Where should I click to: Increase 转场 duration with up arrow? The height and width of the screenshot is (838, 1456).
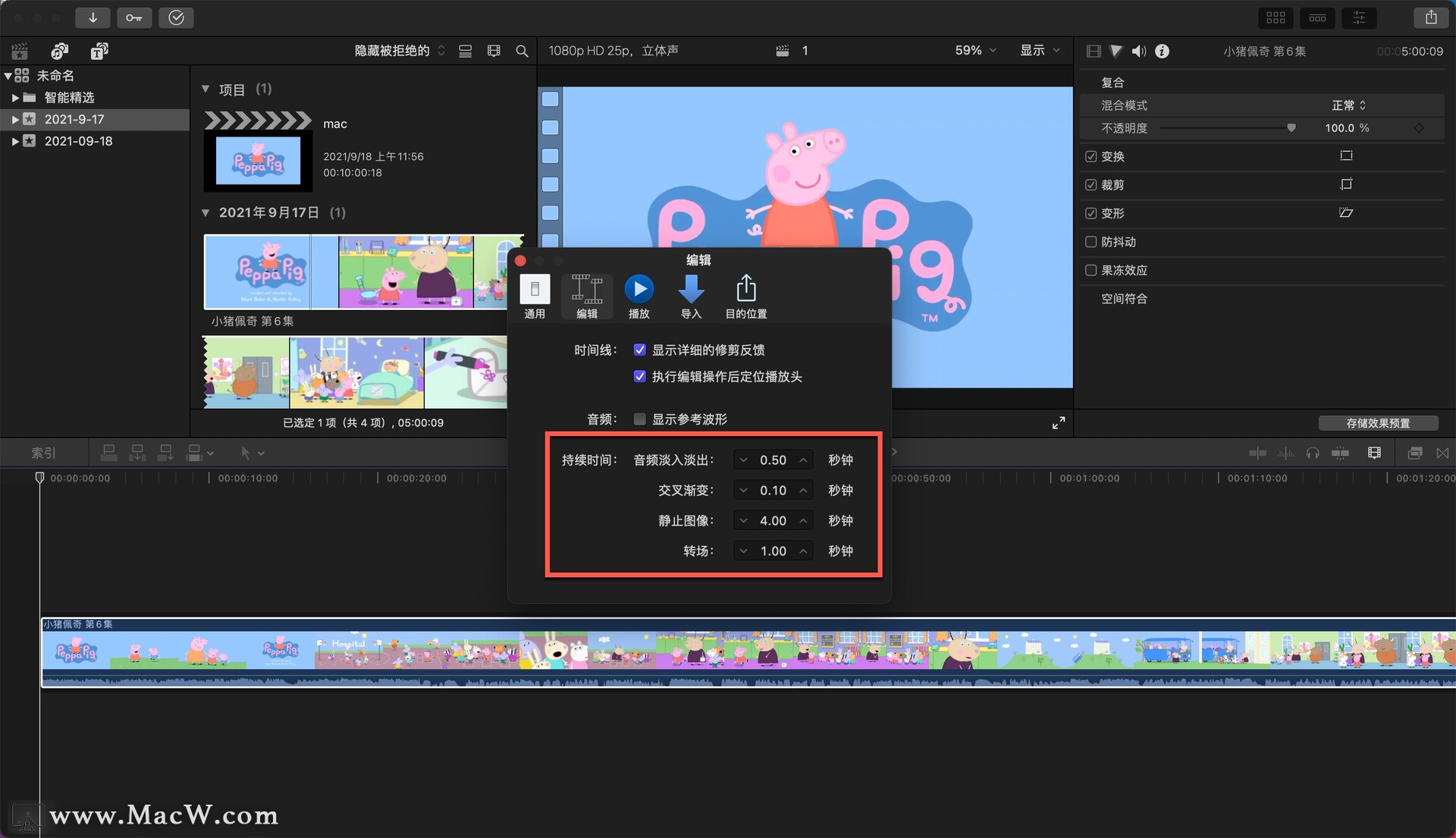coord(803,551)
